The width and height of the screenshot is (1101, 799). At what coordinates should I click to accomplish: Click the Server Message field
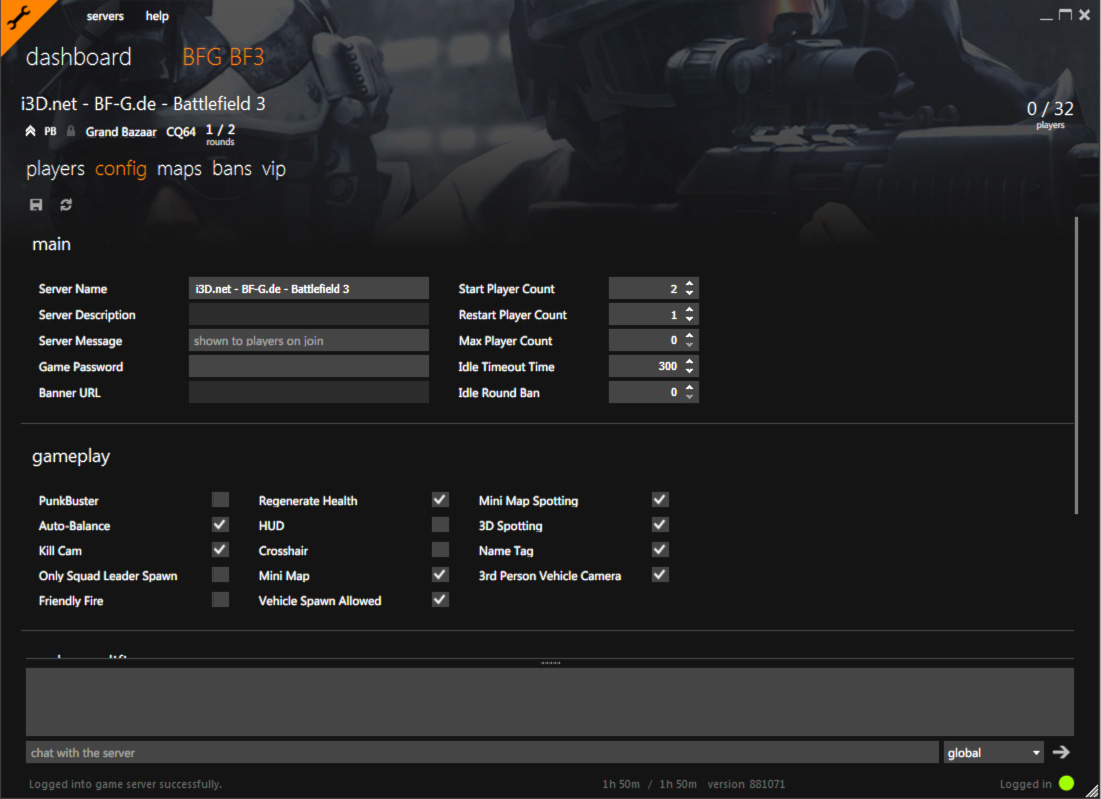[x=309, y=341]
